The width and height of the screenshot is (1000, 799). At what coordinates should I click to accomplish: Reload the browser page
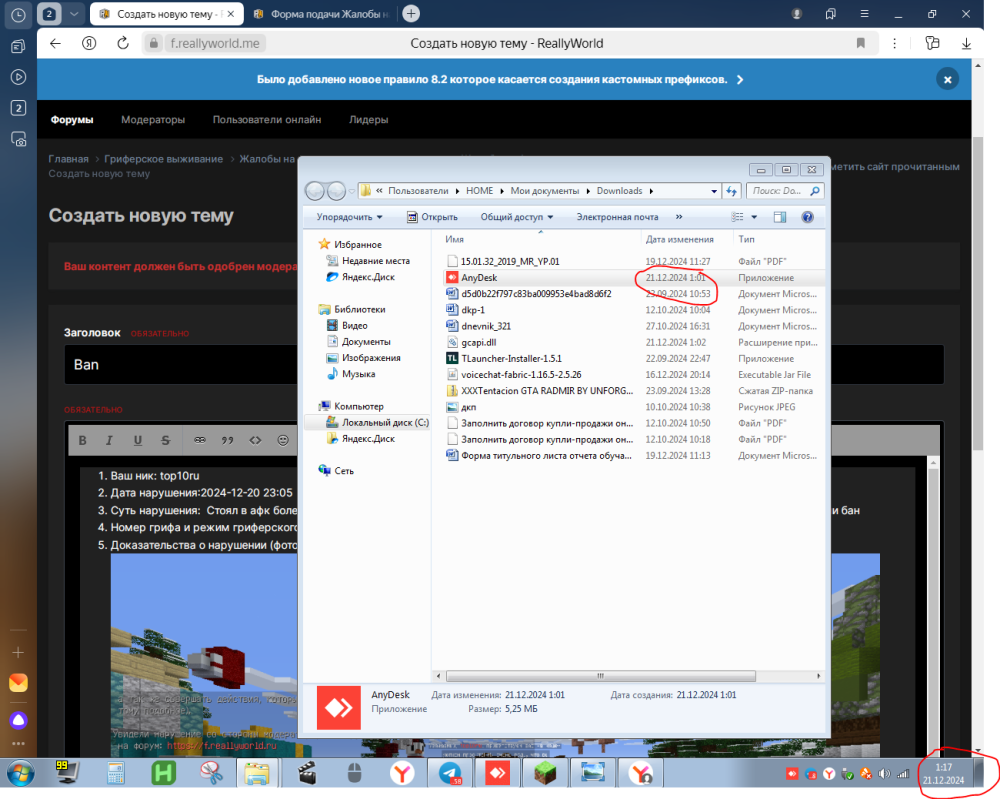123,43
